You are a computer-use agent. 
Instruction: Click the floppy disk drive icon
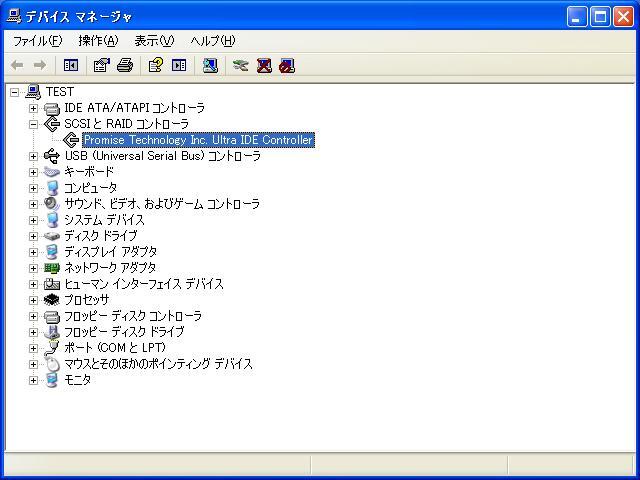(x=52, y=332)
